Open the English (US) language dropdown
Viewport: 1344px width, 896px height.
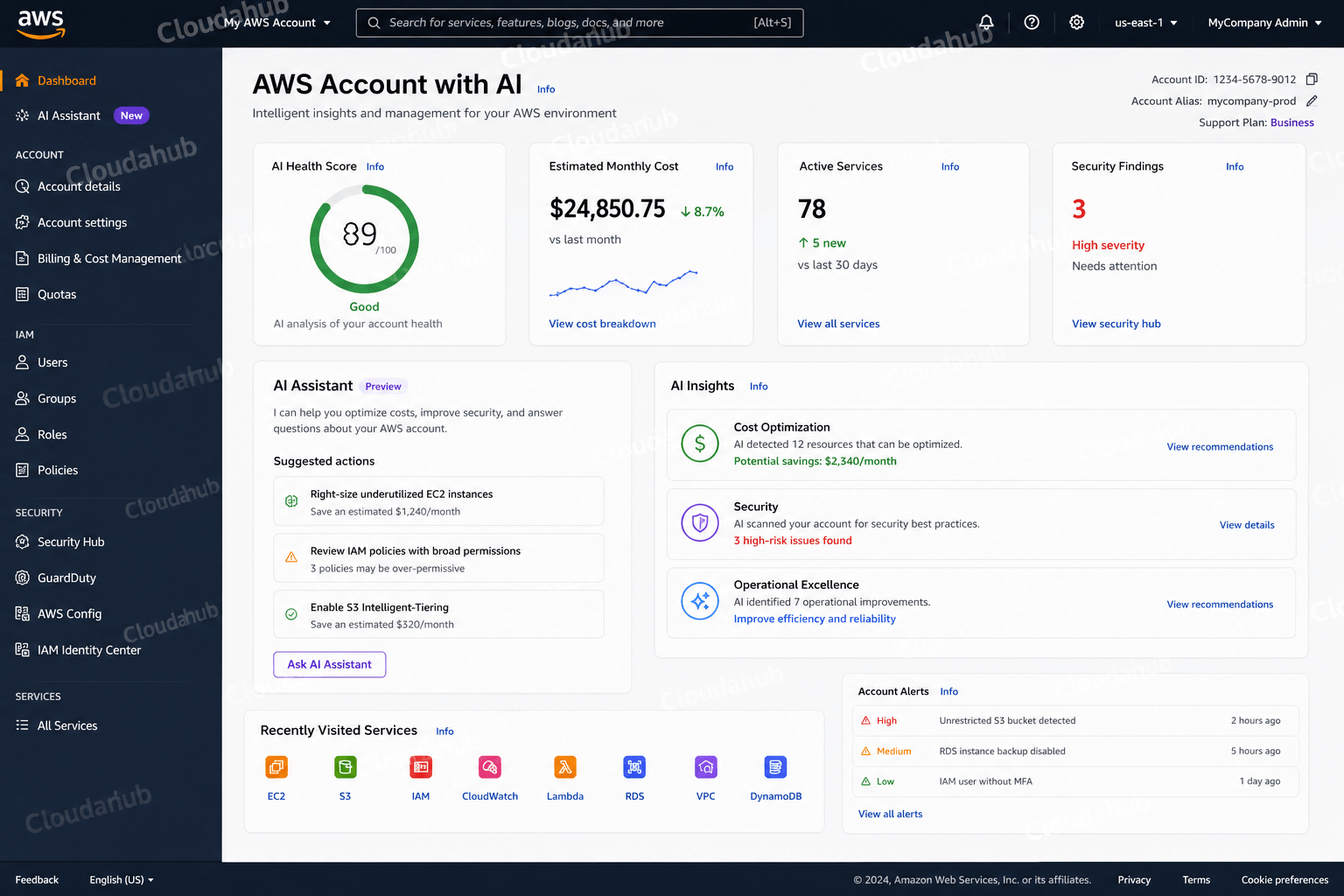(122, 880)
